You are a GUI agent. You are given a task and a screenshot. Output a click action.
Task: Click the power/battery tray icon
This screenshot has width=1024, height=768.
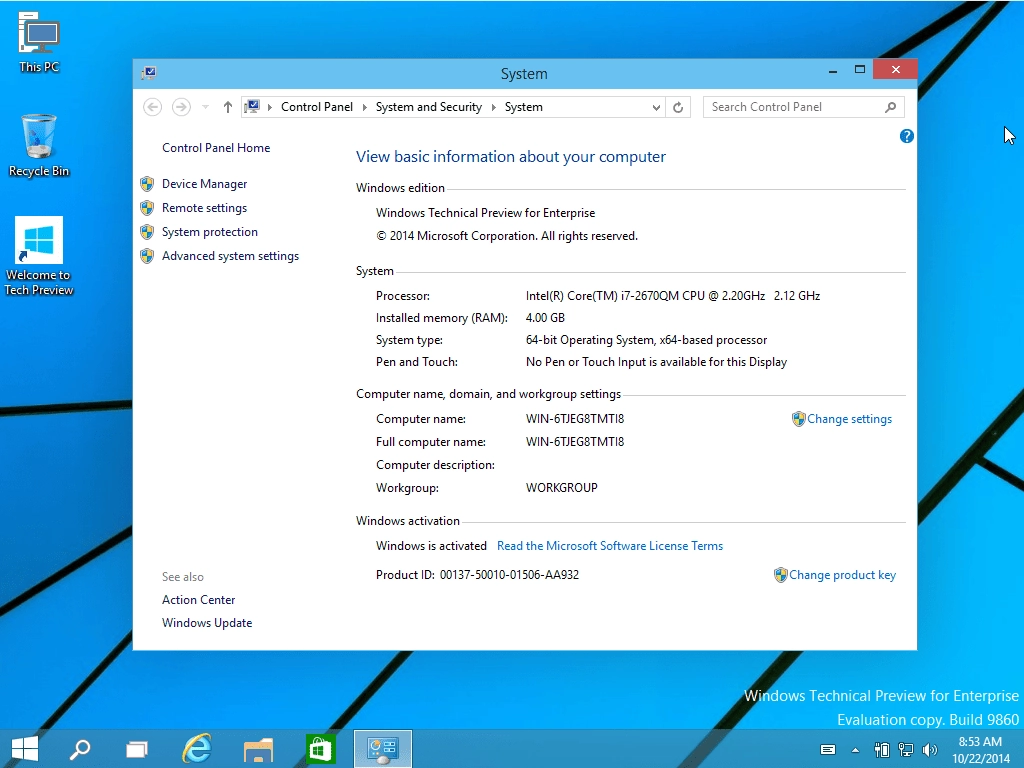[x=882, y=750]
